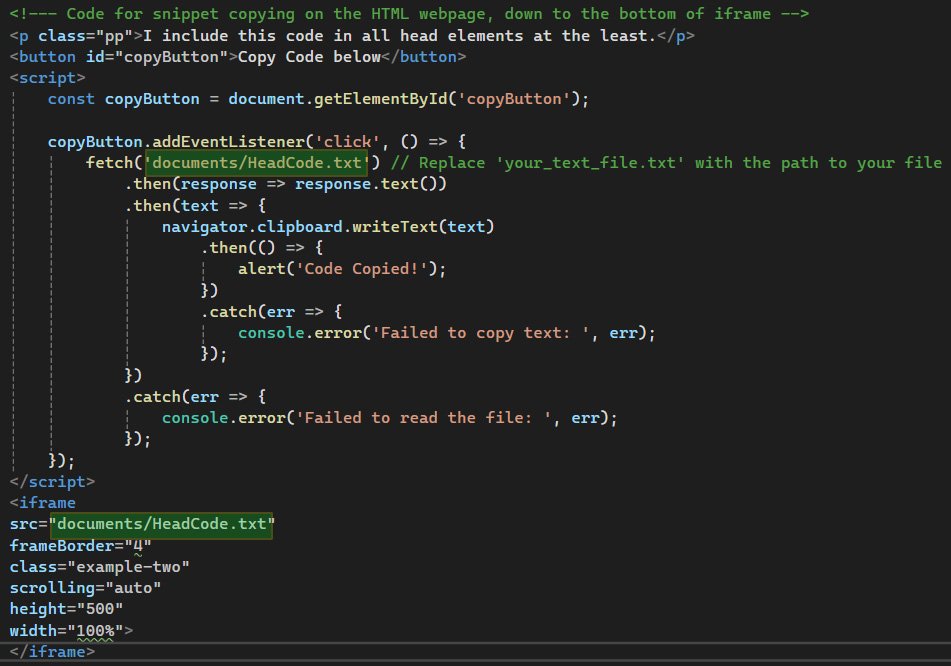The width and height of the screenshot is (951, 666).
Task: Click the width="100%" attribute
Action: (66, 631)
